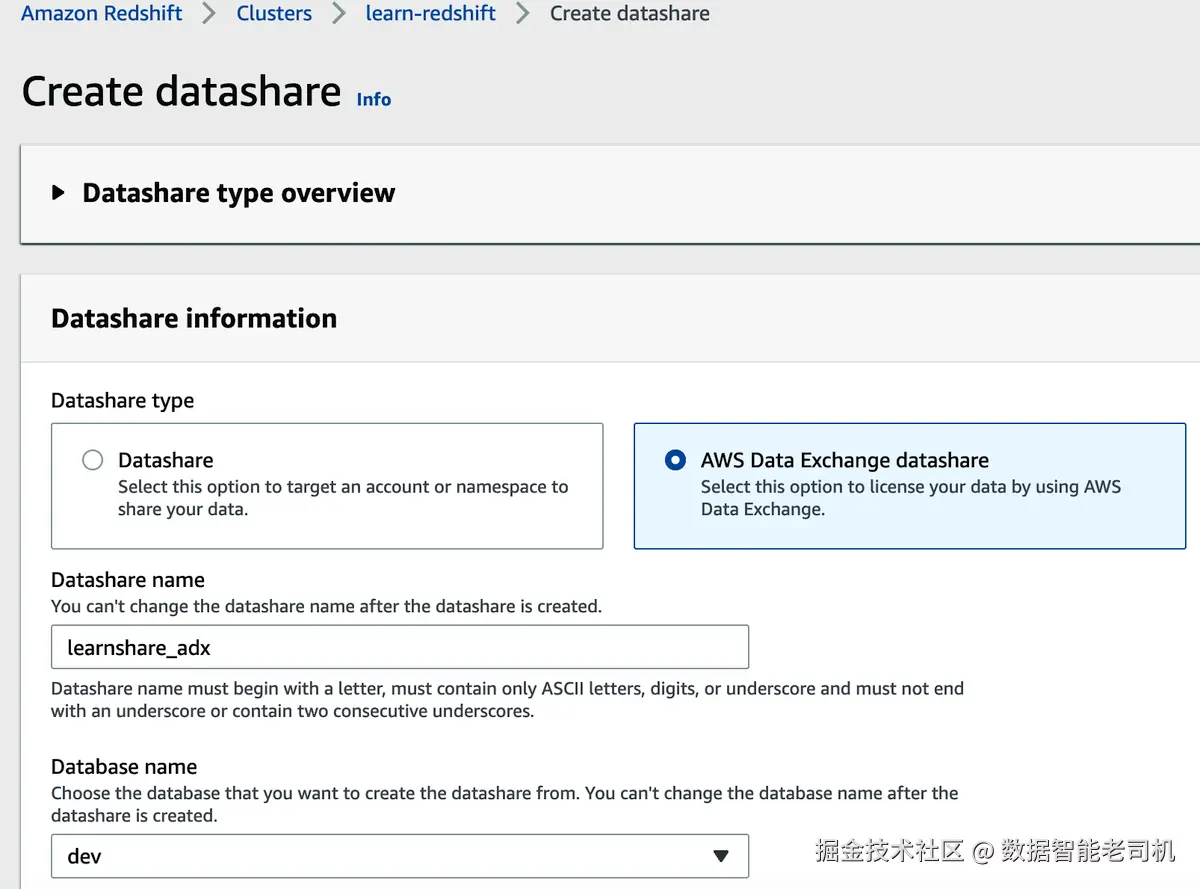Click the chevron after Clusters breadcrumb
This screenshot has width=1200, height=889.
[339, 14]
